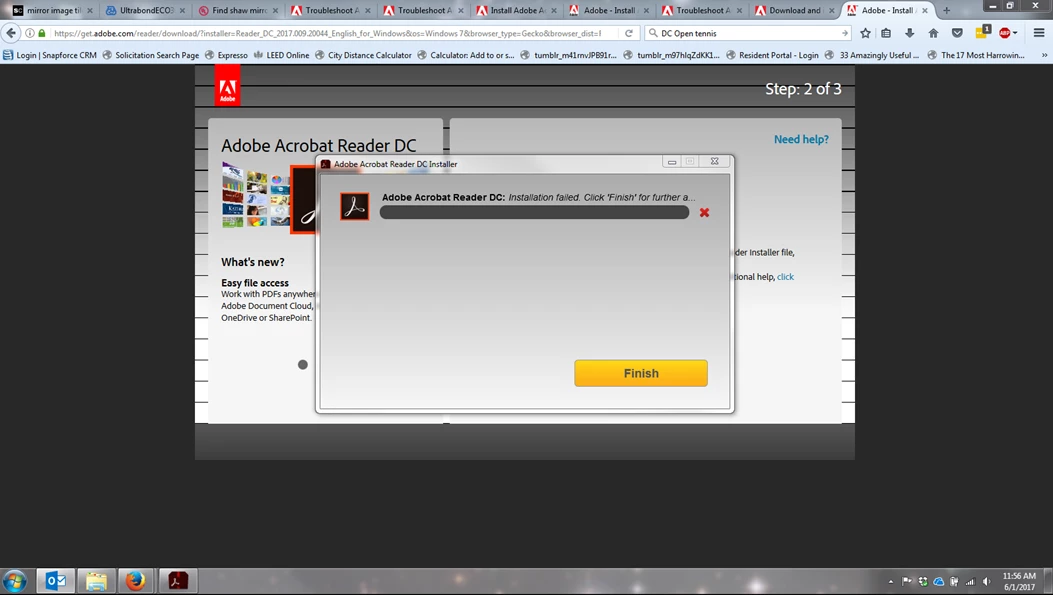The height and width of the screenshot is (595, 1053).
Task: Open File Explorer from the taskbar
Action: [96, 580]
